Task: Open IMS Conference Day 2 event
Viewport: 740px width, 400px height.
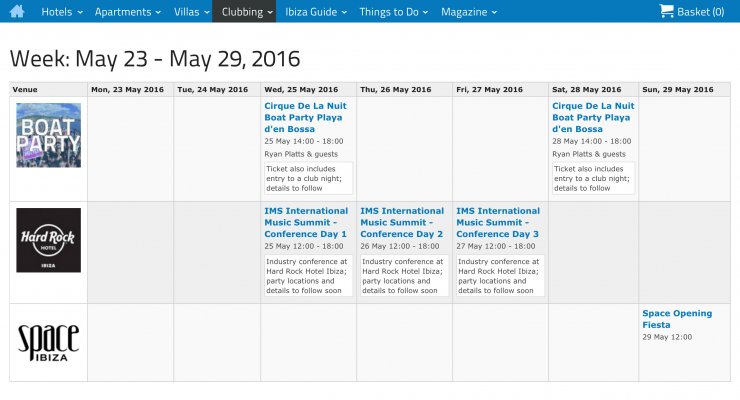Action: pyautogui.click(x=402, y=222)
